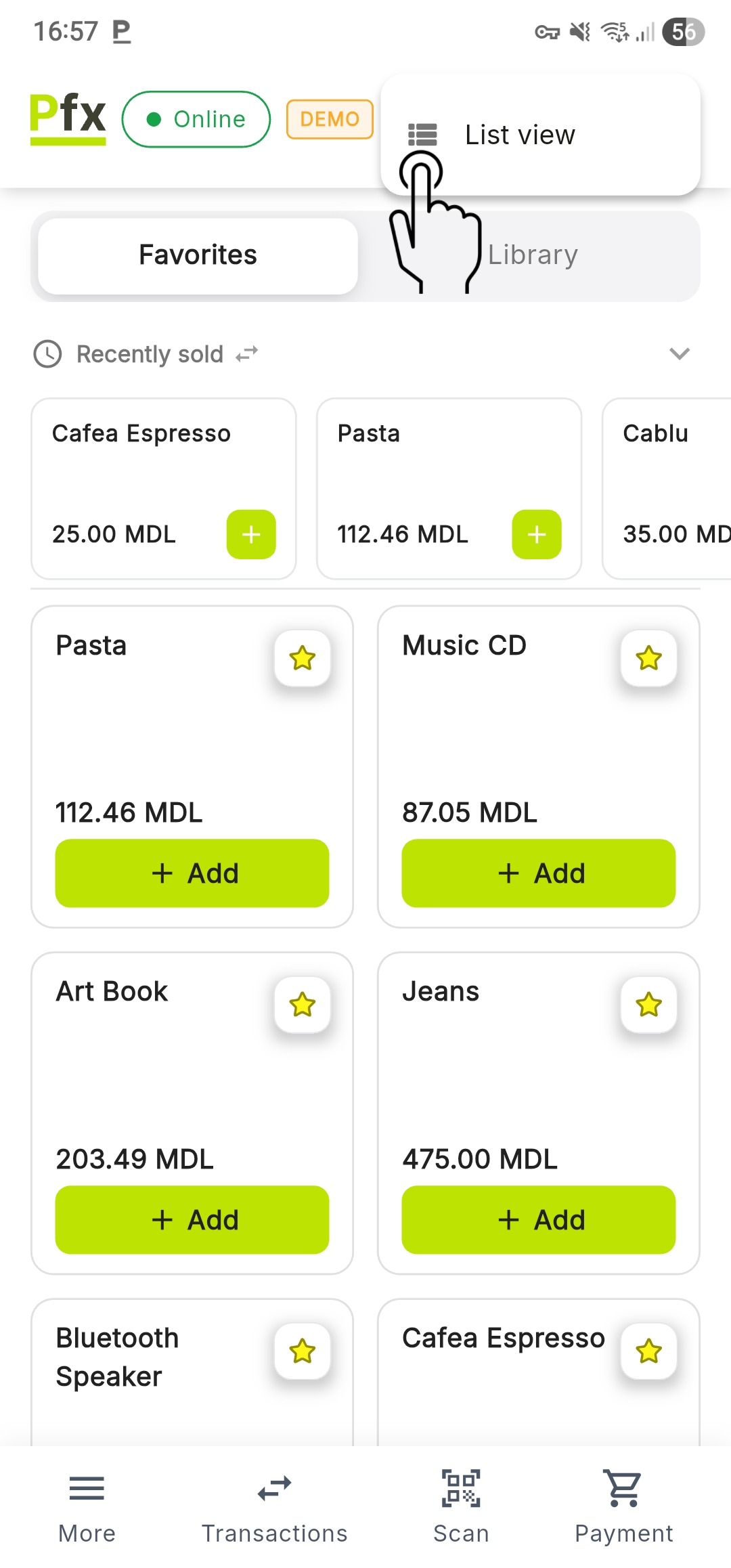The width and height of the screenshot is (731, 1568).
Task: Tap the plus icon on Cafea Espresso recent card
Action: [x=251, y=535]
